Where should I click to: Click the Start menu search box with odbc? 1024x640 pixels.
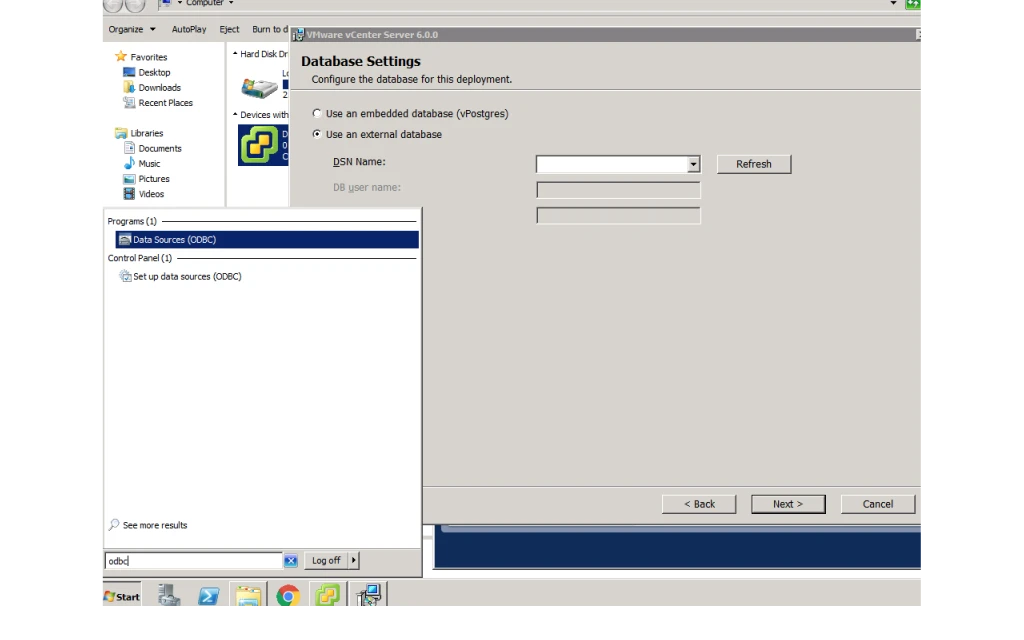[193, 560]
